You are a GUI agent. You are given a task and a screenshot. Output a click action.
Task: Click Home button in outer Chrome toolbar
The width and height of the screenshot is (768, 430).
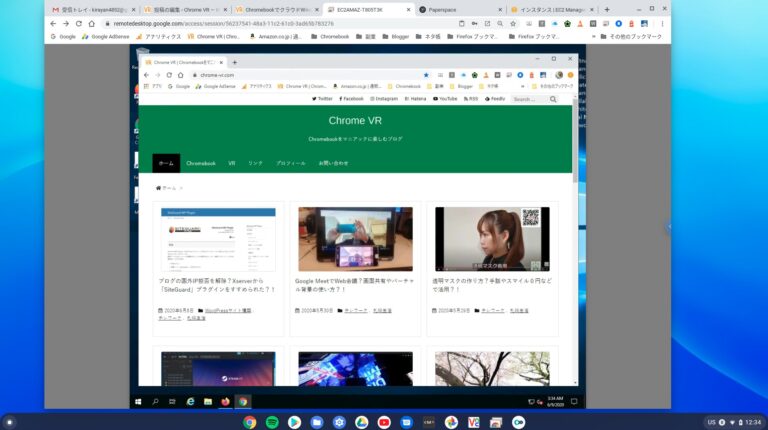(92, 24)
